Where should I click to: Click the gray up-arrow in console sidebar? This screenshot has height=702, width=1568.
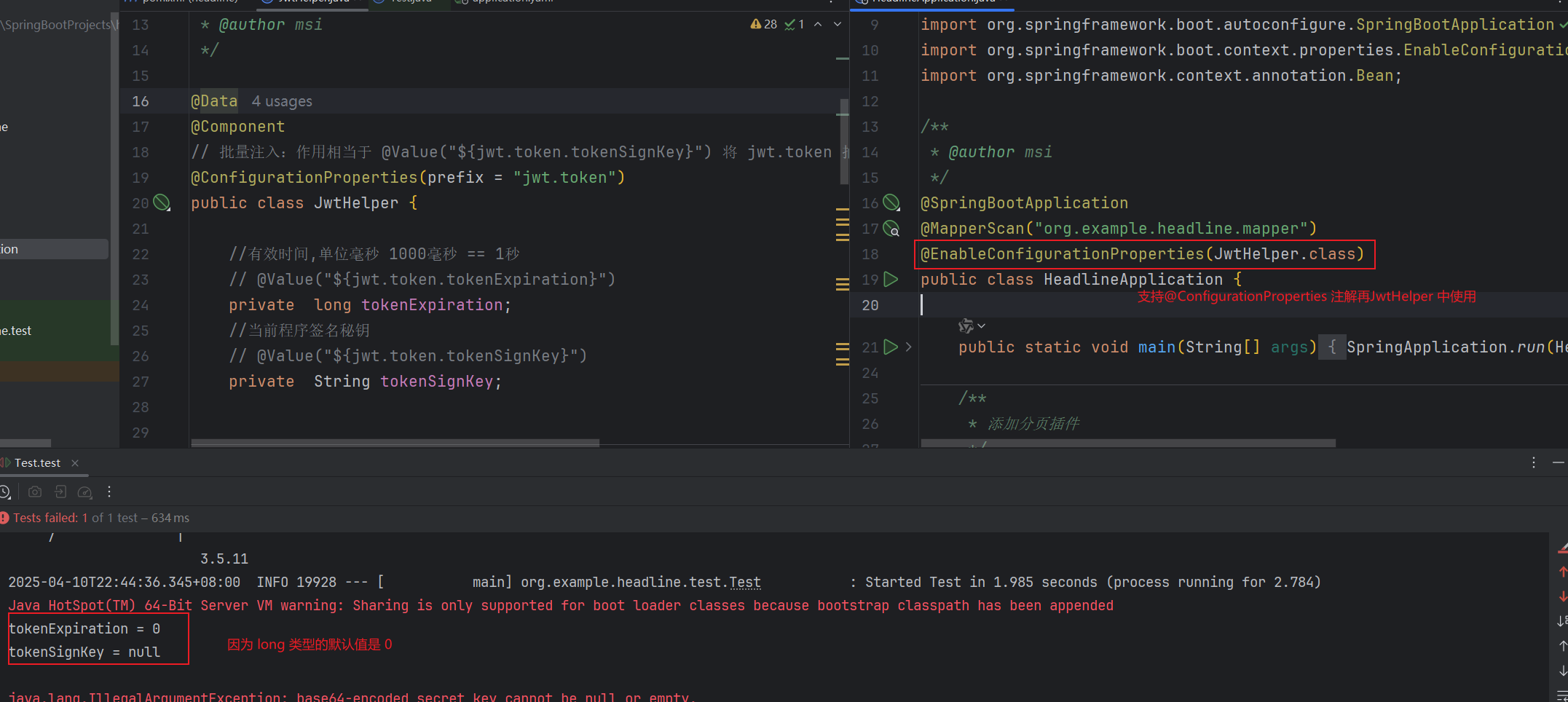tap(1563, 646)
